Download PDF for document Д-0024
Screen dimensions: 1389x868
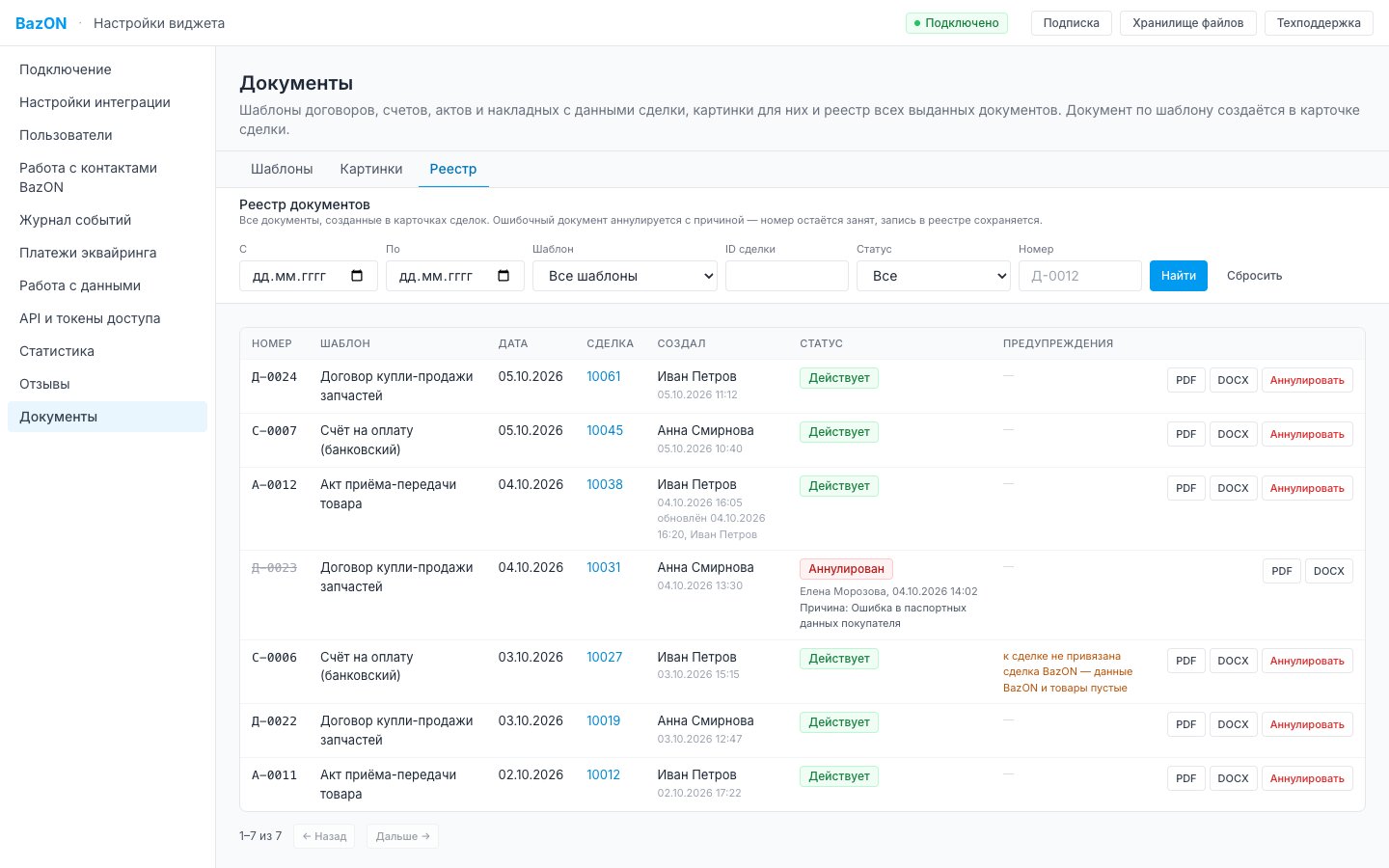point(1186,380)
